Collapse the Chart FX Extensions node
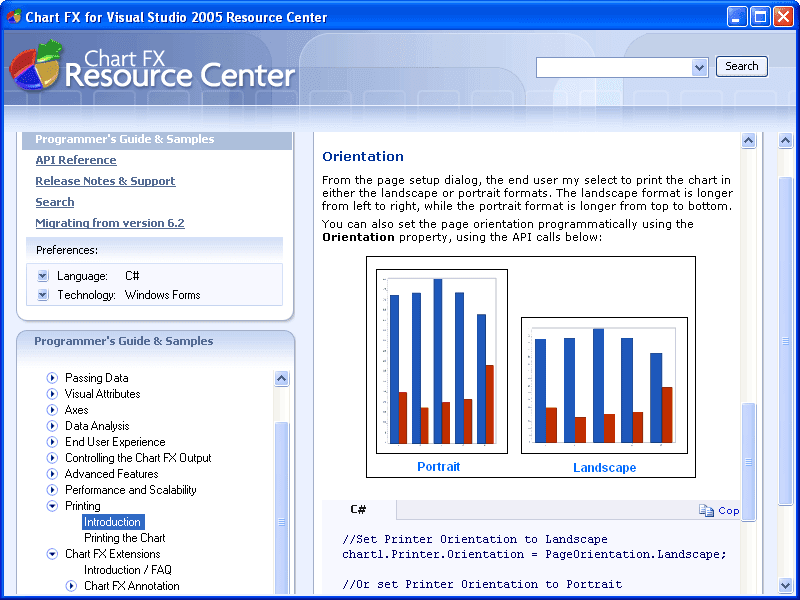800x600 pixels. (52, 554)
